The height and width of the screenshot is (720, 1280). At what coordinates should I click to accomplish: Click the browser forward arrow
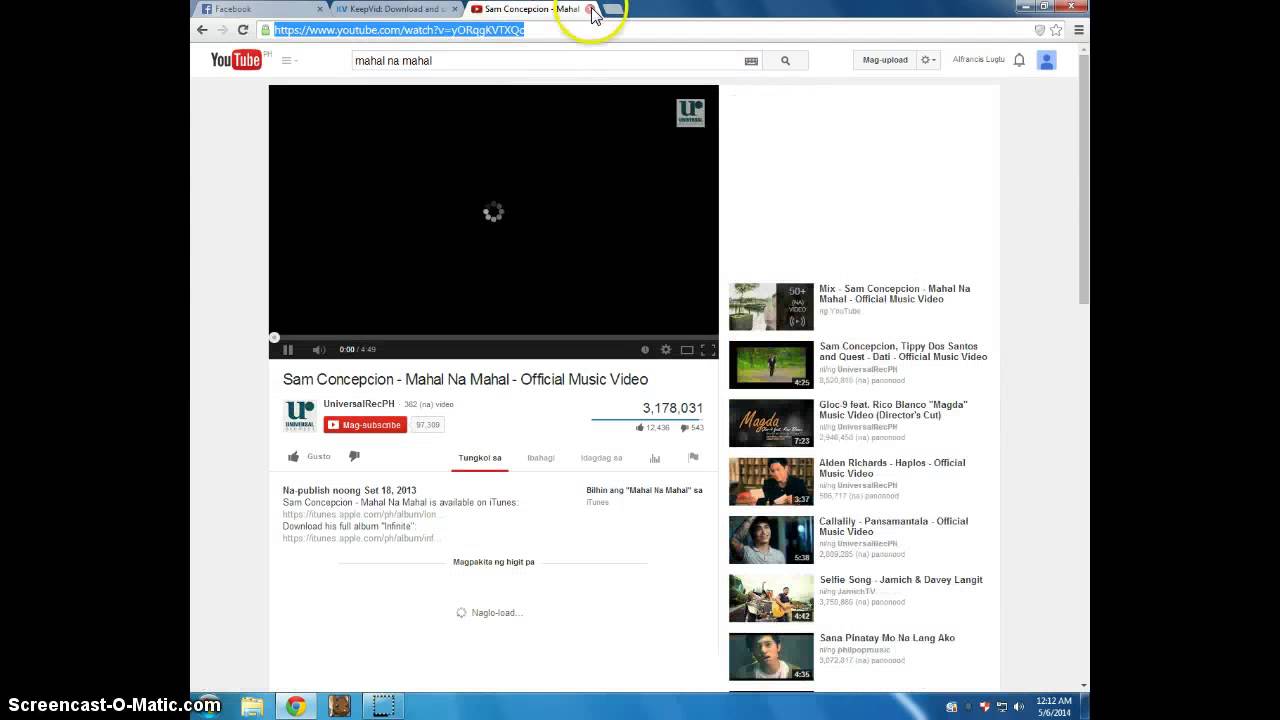point(222,30)
